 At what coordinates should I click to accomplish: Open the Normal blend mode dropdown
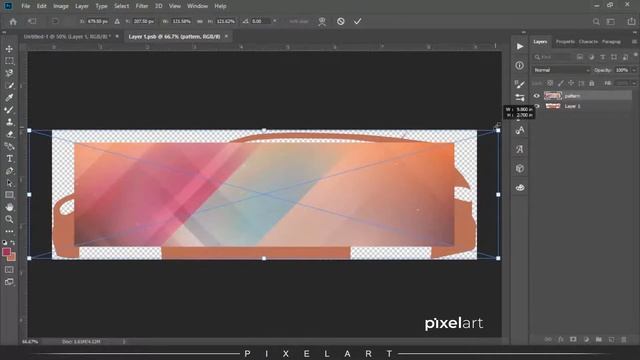click(561, 70)
